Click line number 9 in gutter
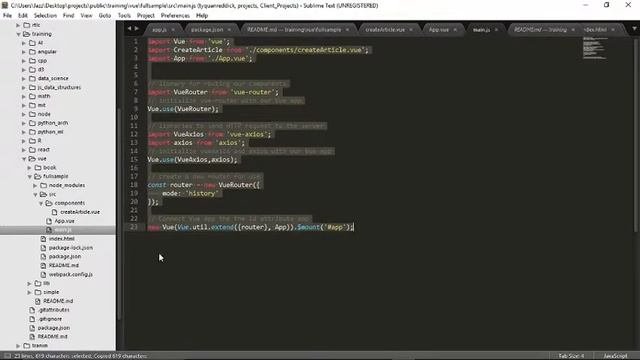The width and height of the screenshot is (640, 360). point(136,109)
